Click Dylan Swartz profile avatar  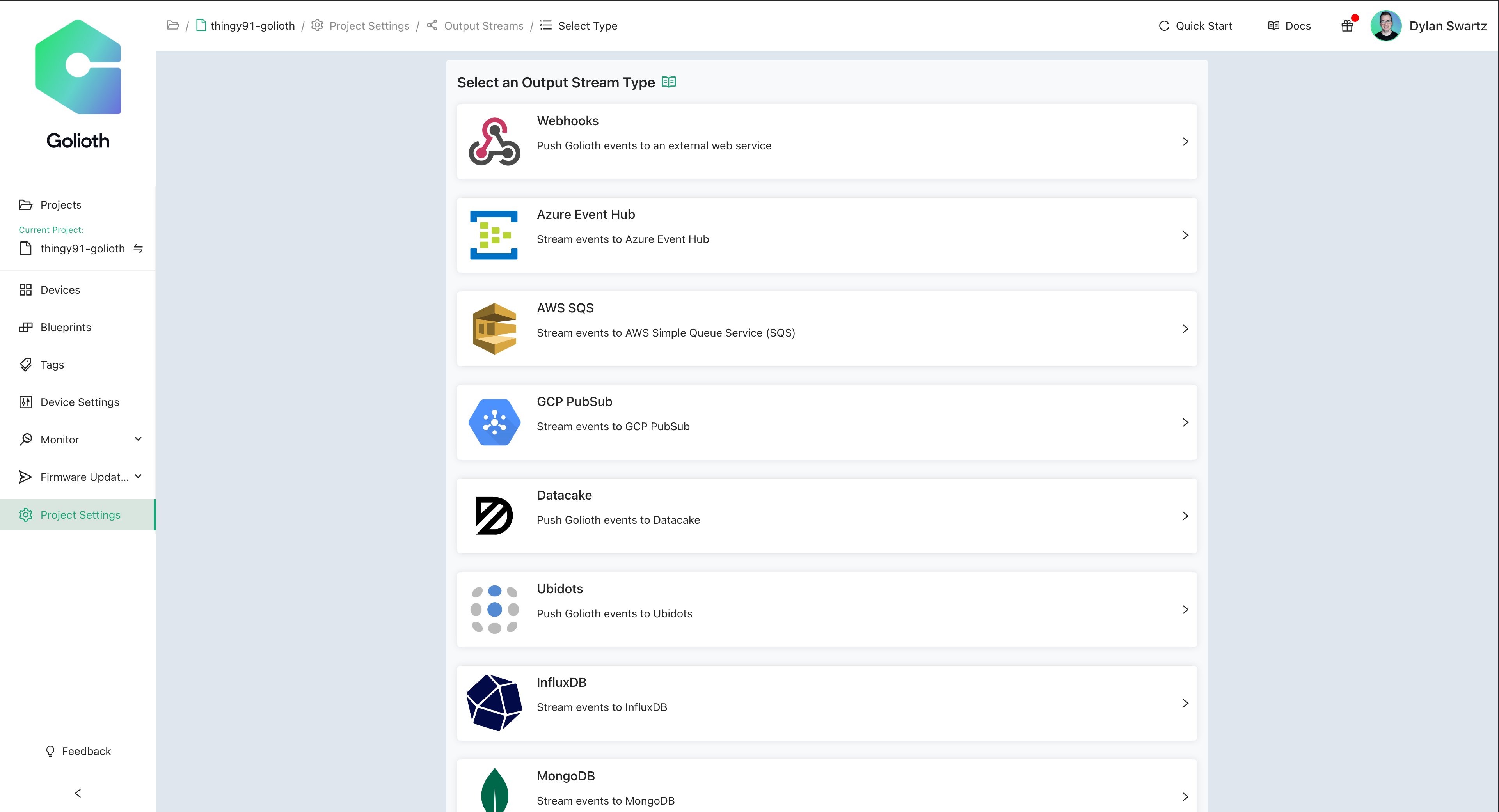click(1386, 26)
